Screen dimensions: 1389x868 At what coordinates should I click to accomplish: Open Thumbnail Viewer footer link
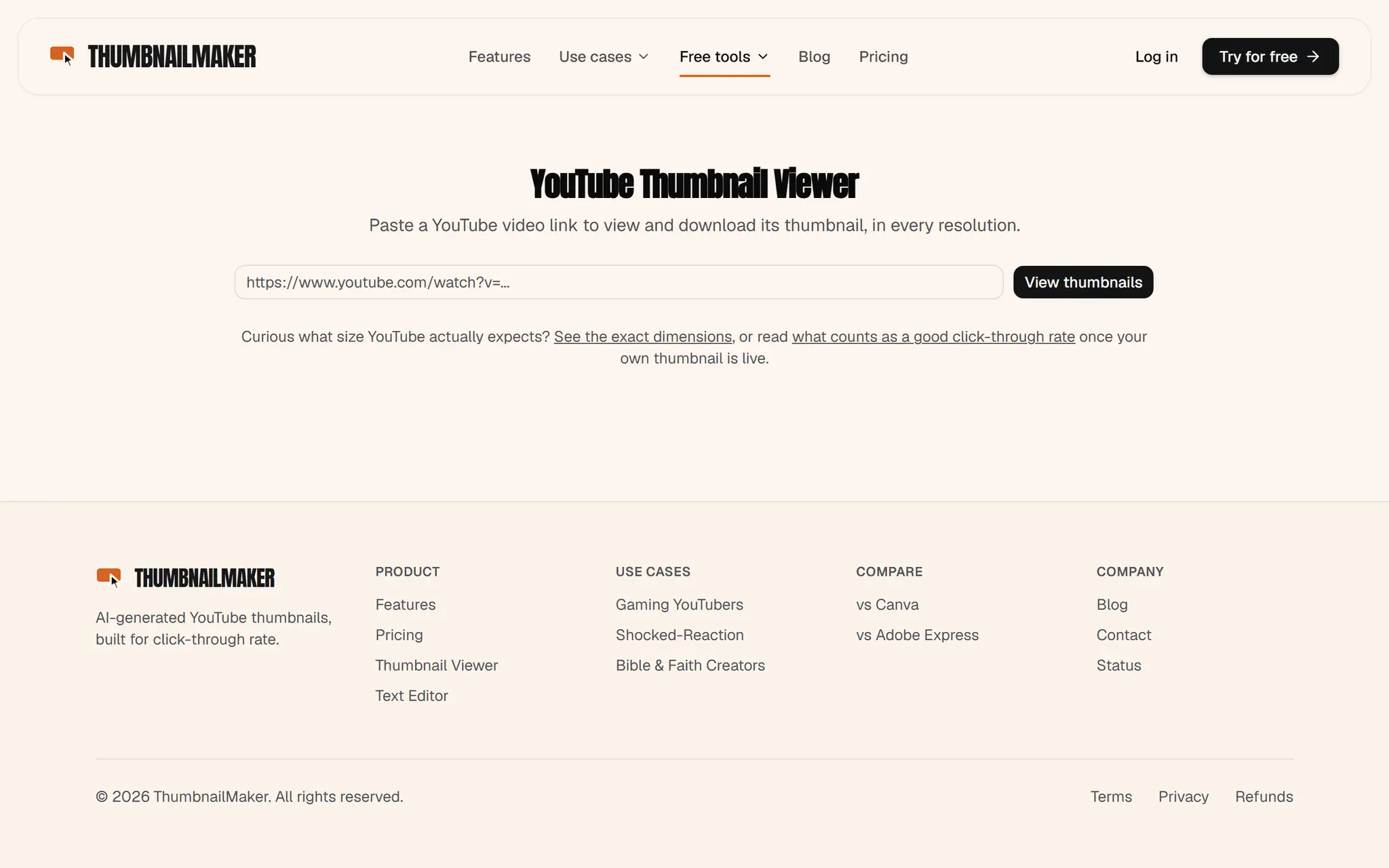(437, 665)
